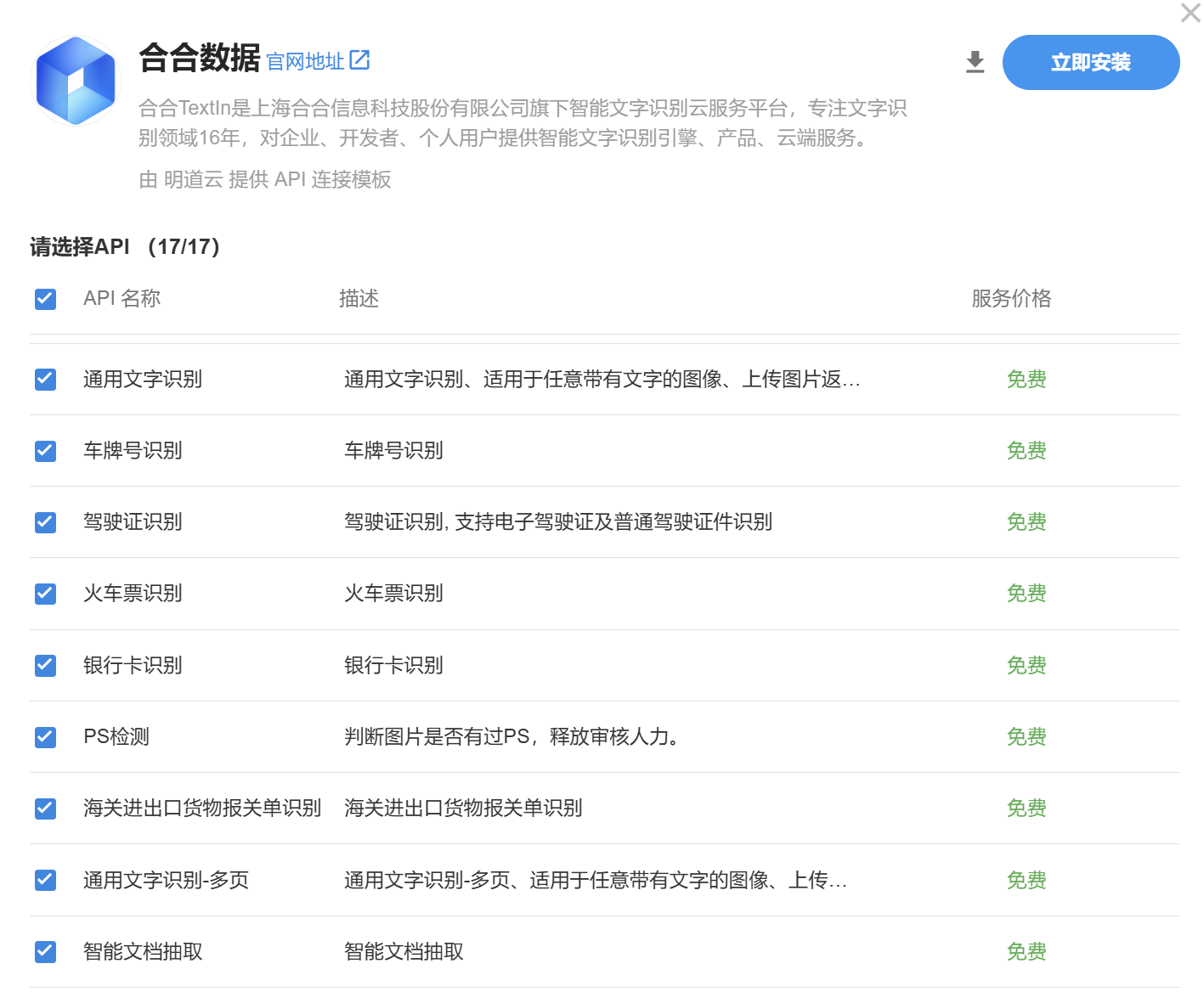Uncheck the 海关进出口货物报关单识别 checkbox
The height and width of the screenshot is (1003, 1204).
click(45, 809)
